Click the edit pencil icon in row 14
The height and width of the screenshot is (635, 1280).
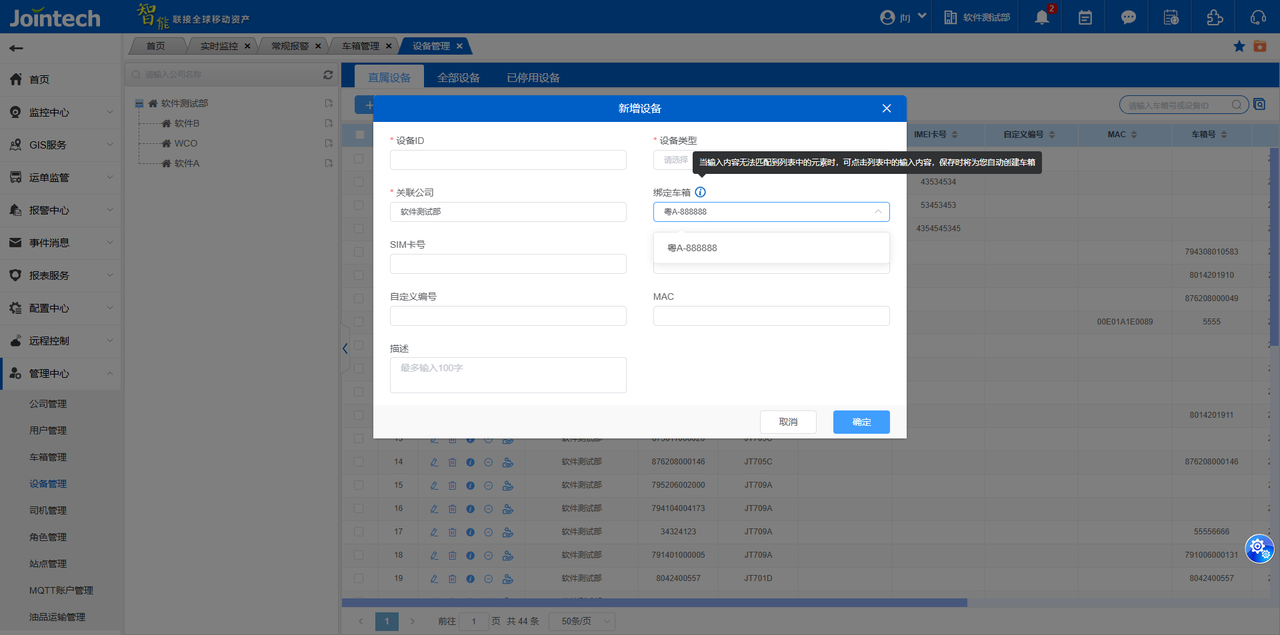click(x=434, y=461)
